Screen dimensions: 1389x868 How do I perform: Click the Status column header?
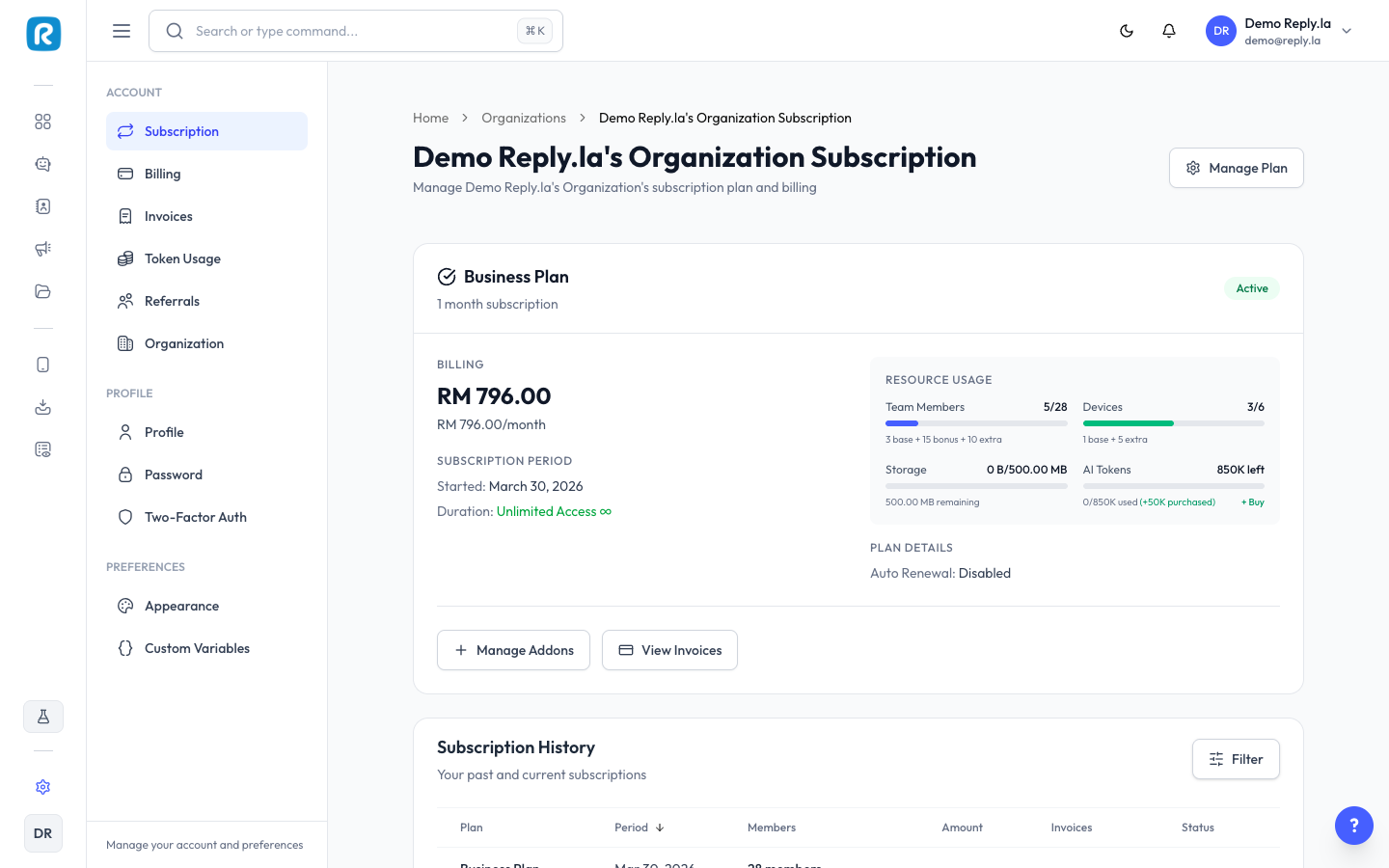pos(1198,827)
